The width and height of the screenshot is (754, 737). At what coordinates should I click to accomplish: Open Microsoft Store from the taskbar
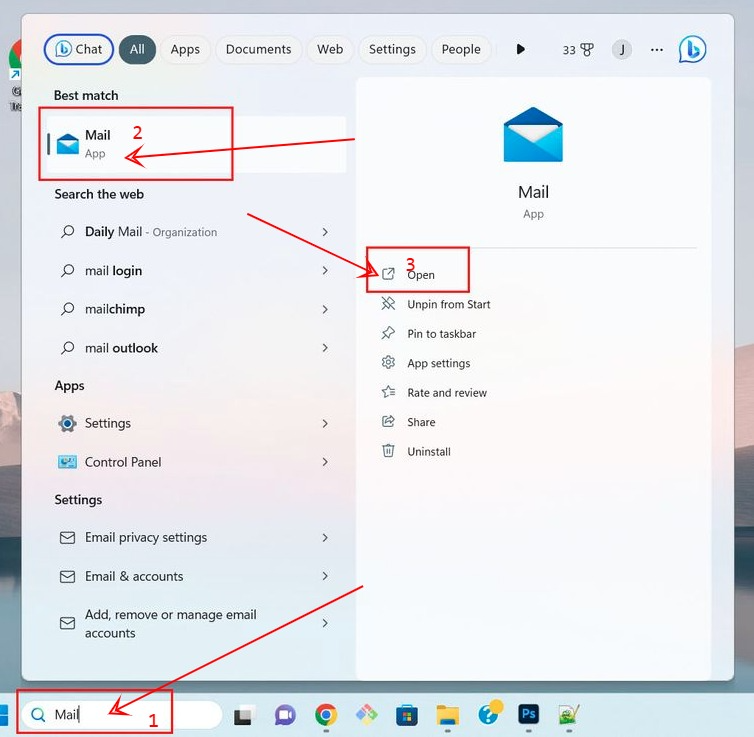(407, 715)
